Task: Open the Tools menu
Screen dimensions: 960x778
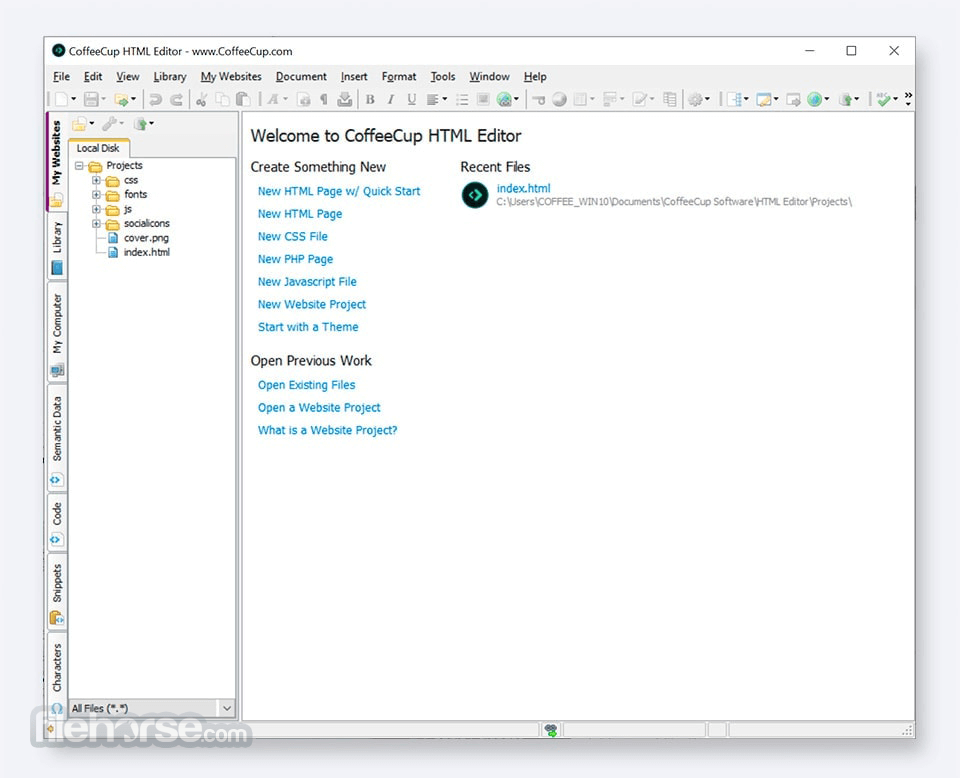Action: coord(443,77)
